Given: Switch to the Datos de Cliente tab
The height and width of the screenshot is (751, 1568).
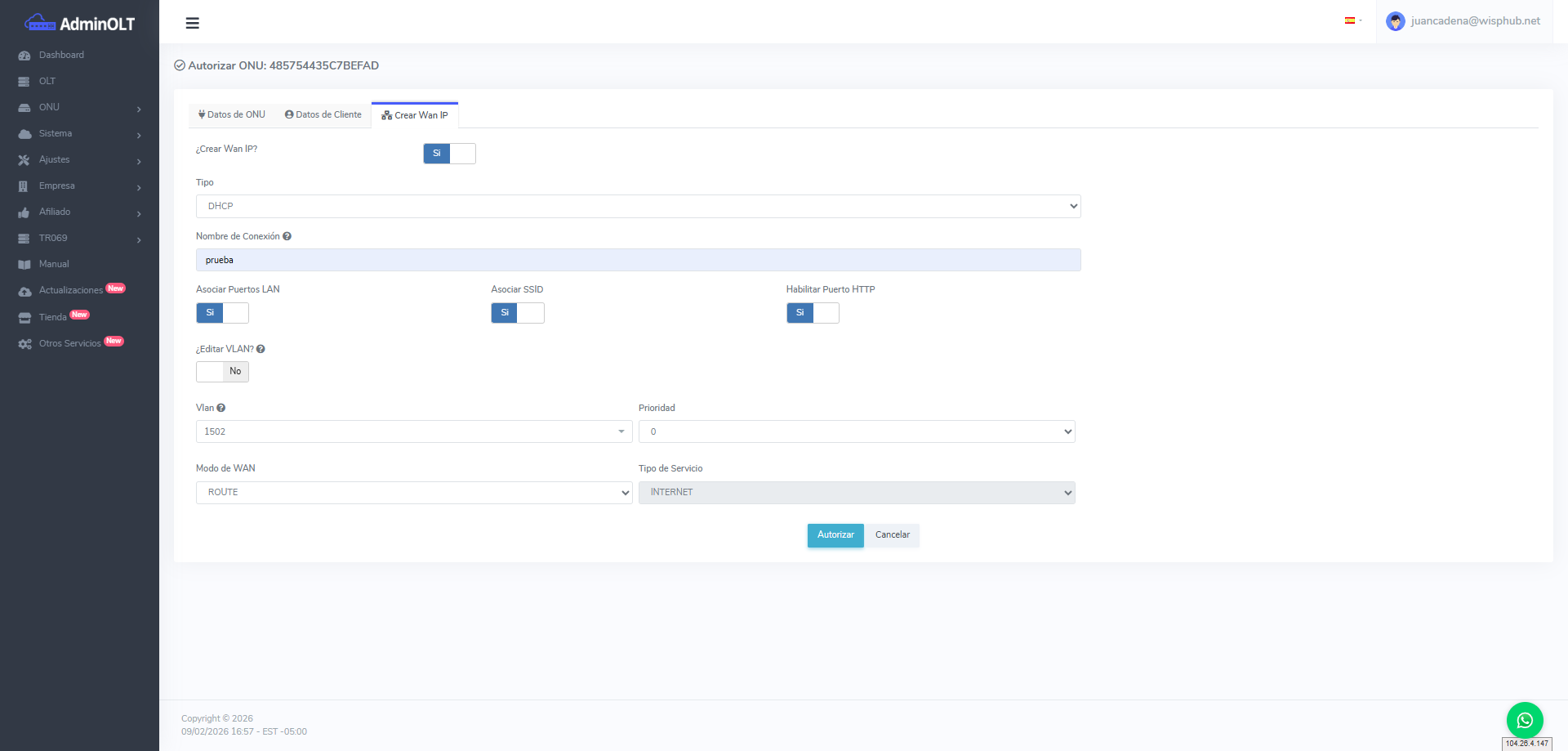Looking at the screenshot, I should point(323,115).
